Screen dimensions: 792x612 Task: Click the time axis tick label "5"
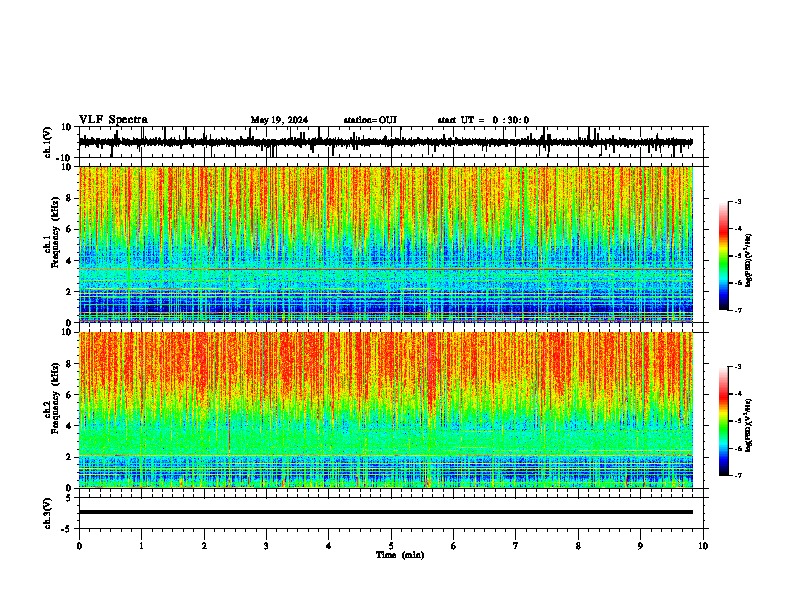point(391,546)
